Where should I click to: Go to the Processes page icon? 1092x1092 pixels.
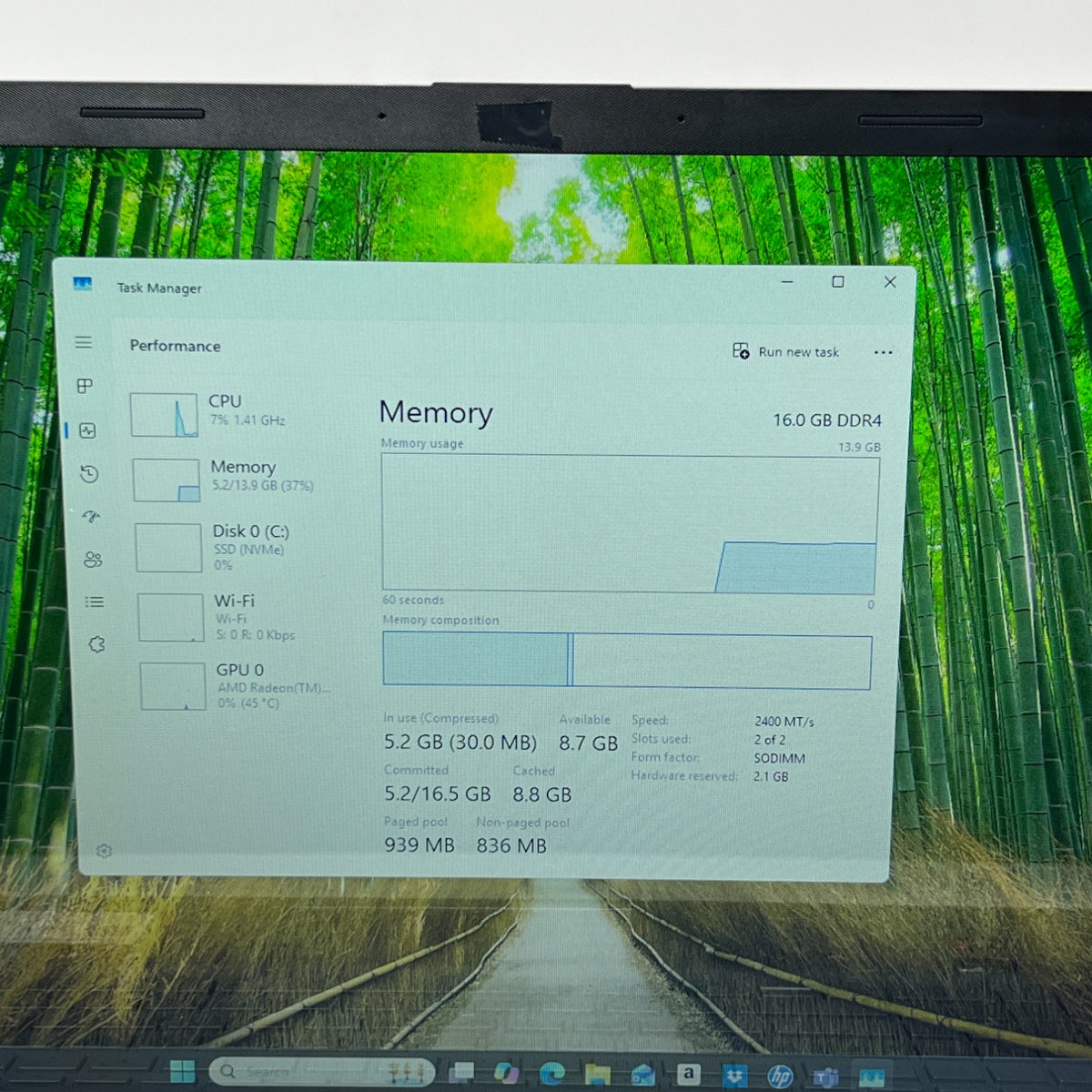[x=85, y=386]
